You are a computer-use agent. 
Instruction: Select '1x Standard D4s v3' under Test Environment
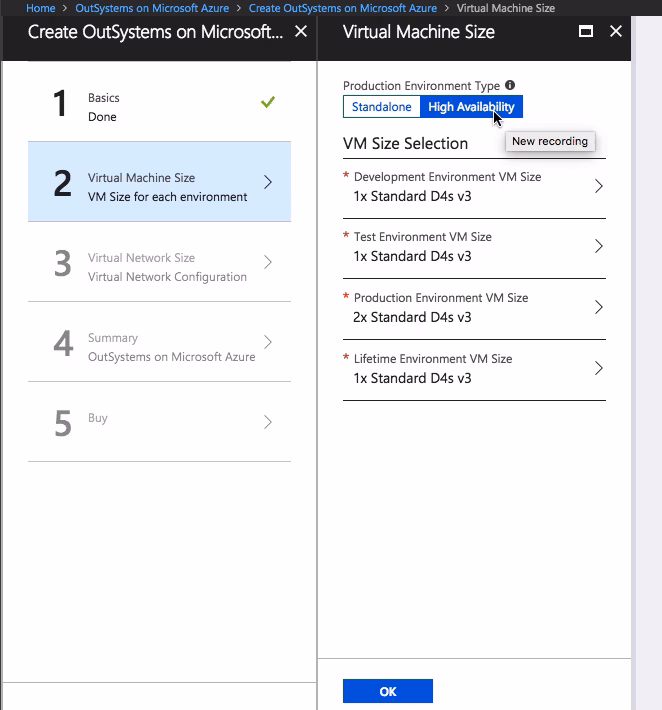[x=412, y=256]
